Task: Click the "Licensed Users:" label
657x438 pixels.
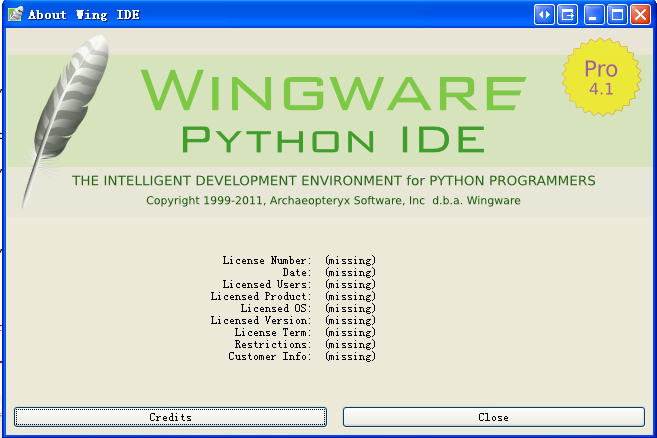Action: (267, 284)
